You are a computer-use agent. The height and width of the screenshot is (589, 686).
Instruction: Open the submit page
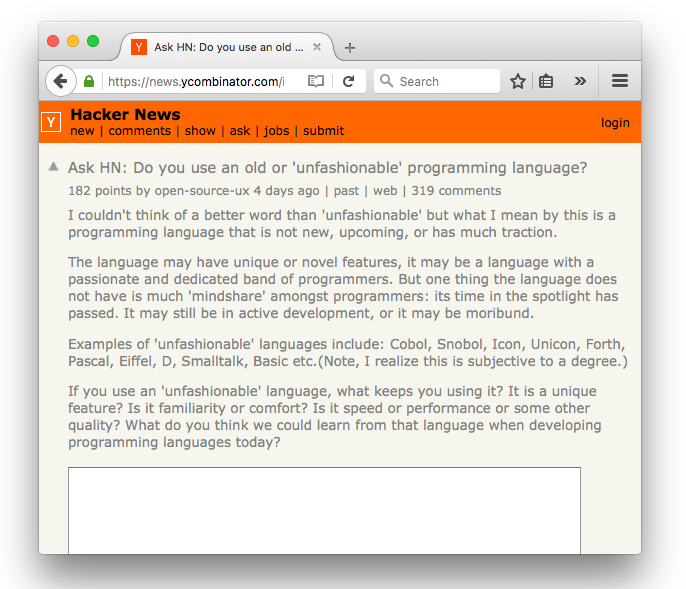[x=323, y=131]
